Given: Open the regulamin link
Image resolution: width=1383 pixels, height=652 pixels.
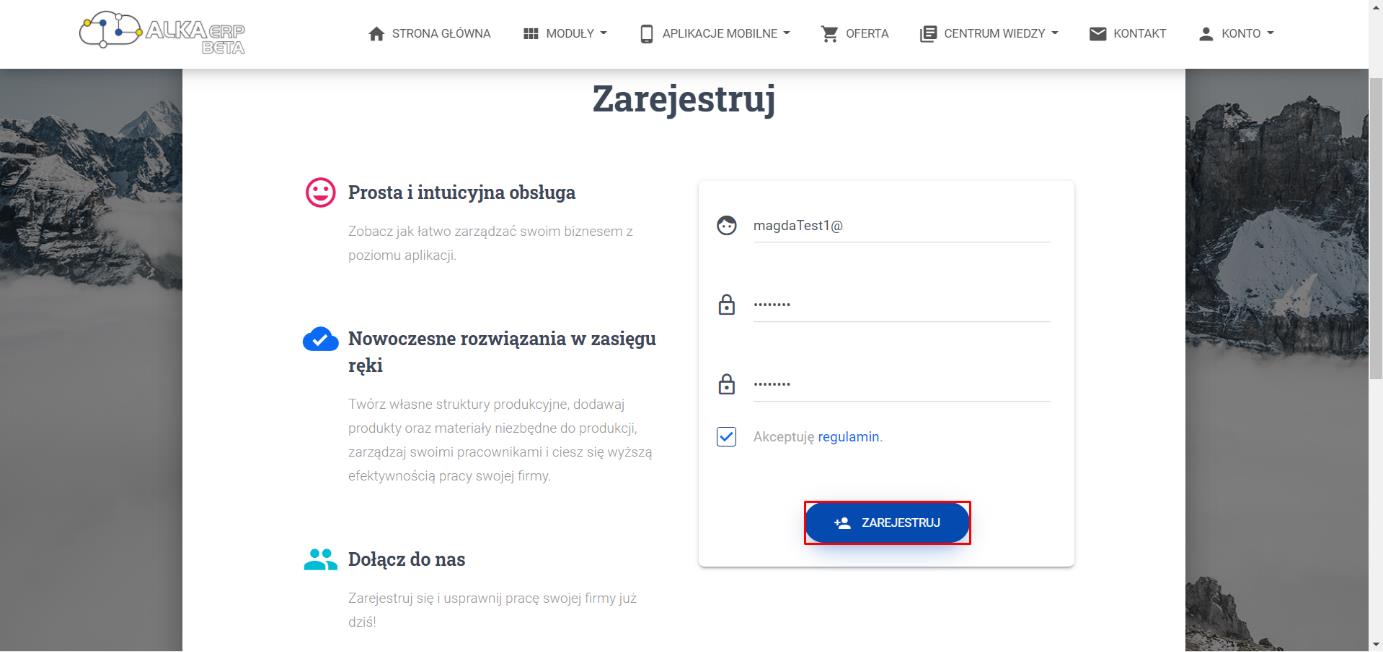Looking at the screenshot, I should click(849, 437).
